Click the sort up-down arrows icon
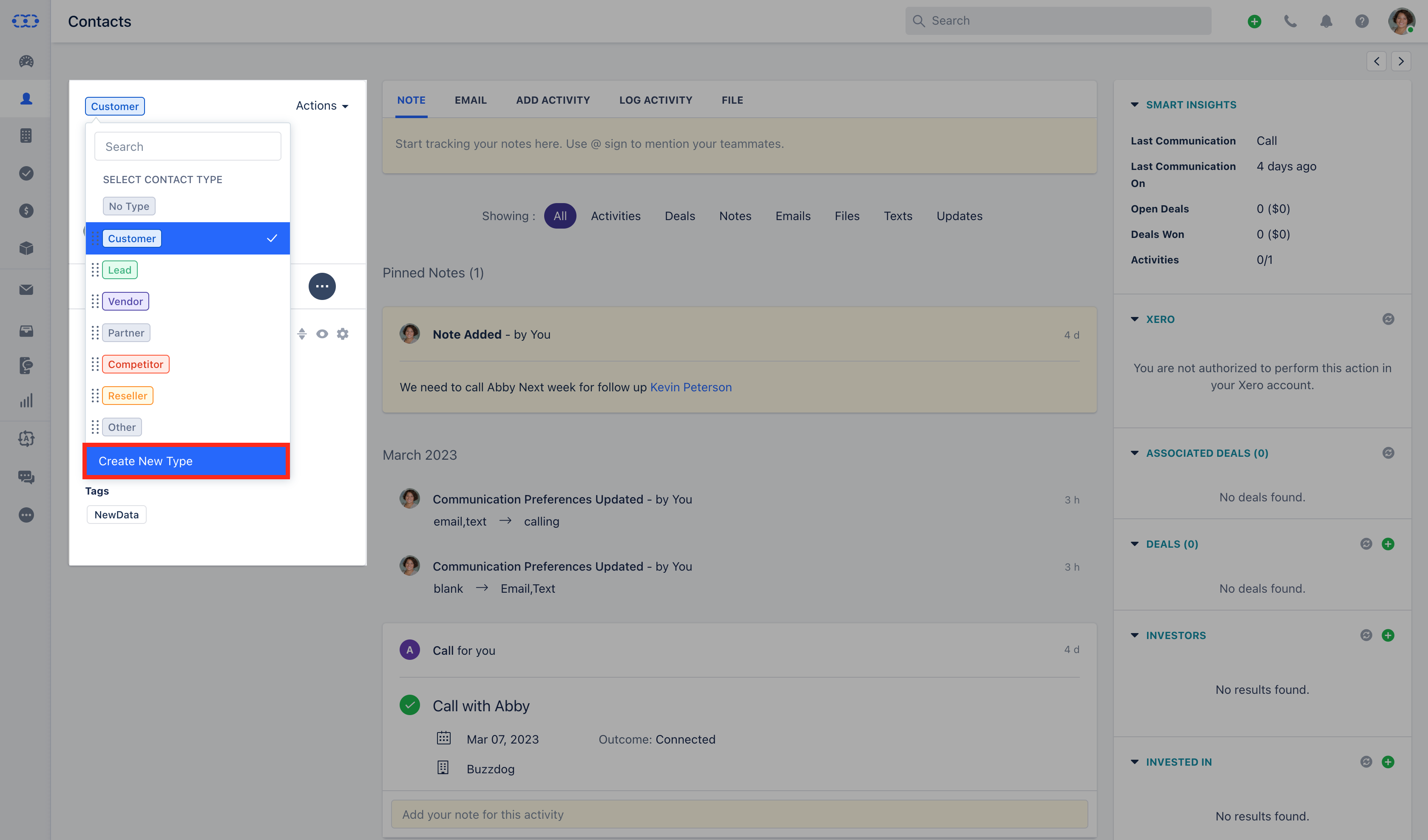The image size is (1428, 840). 302,334
